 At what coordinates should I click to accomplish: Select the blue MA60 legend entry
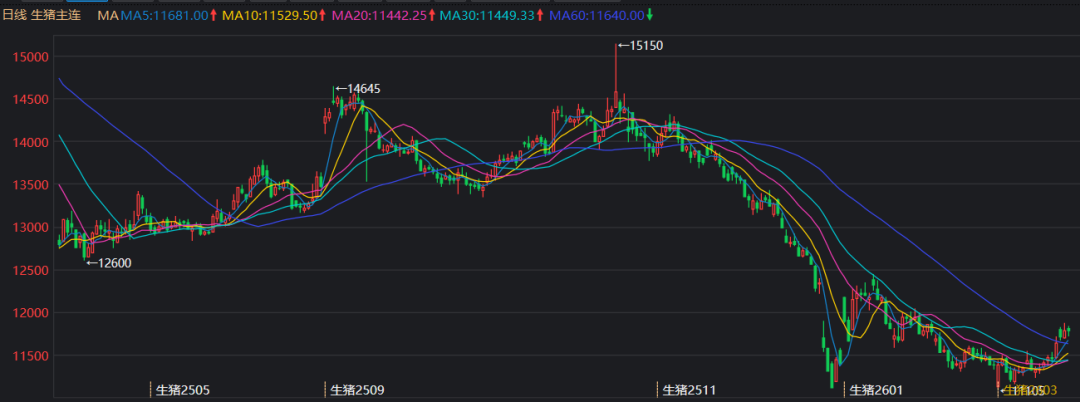(x=596, y=16)
